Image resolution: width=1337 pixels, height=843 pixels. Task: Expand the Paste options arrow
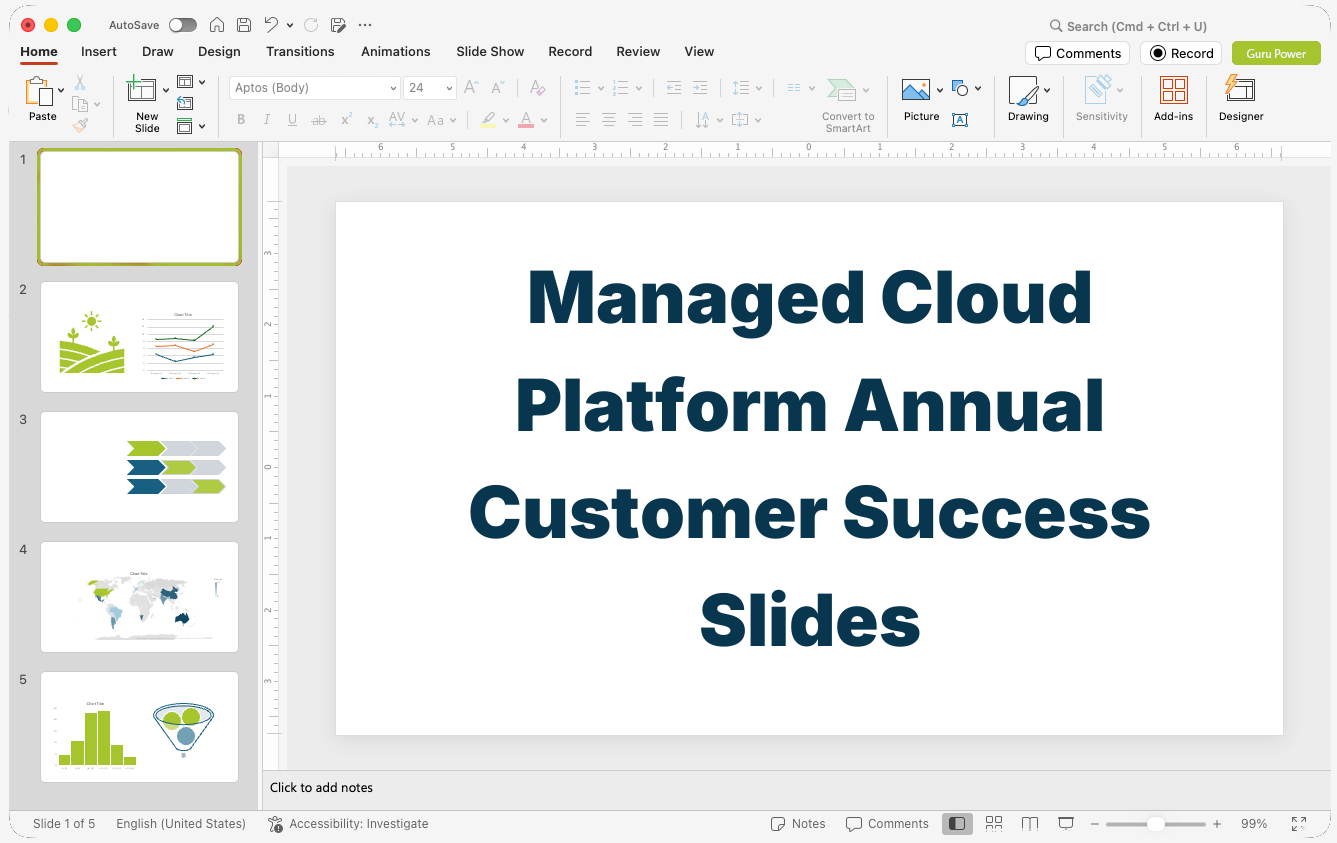tap(61, 90)
